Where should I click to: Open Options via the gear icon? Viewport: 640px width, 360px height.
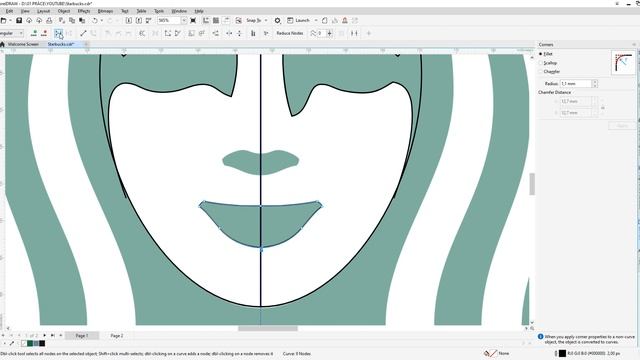(278, 20)
